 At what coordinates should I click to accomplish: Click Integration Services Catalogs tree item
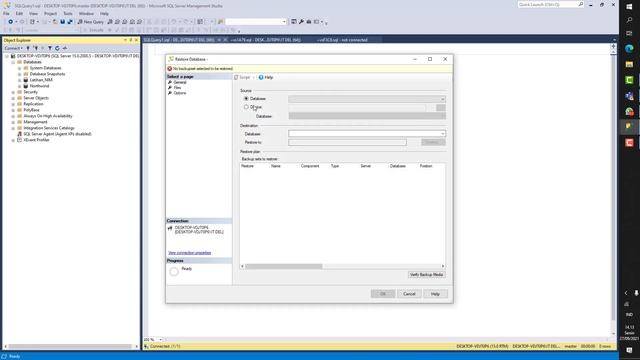click(49, 128)
